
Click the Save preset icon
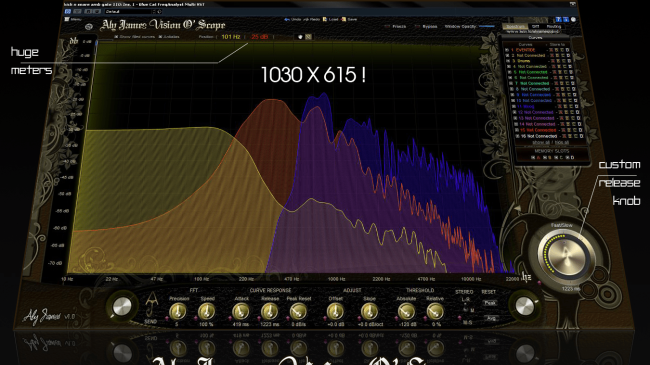coord(343,19)
